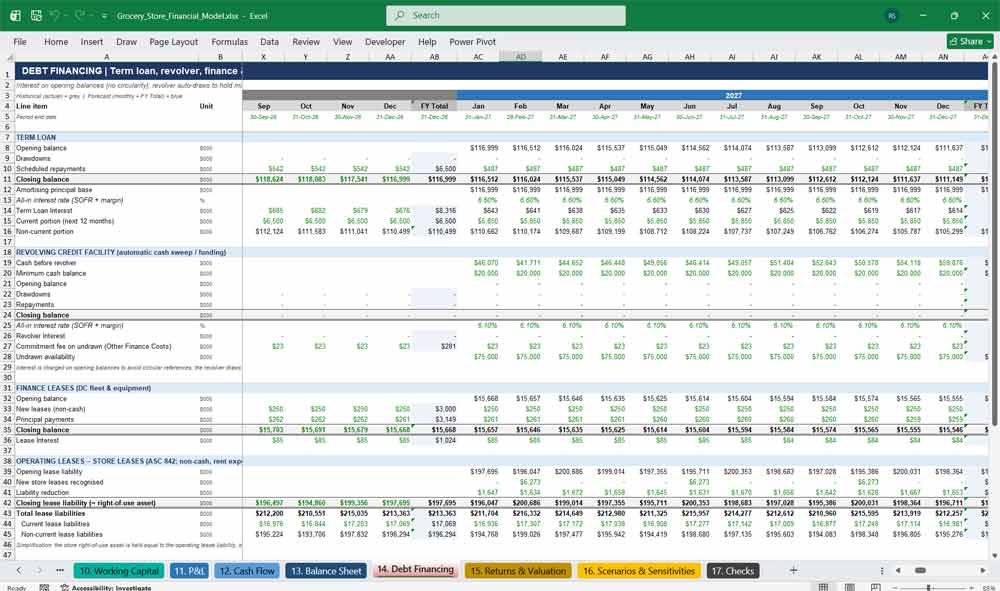Open the user account avatar
This screenshot has height=591, width=1000.
[x=892, y=16]
